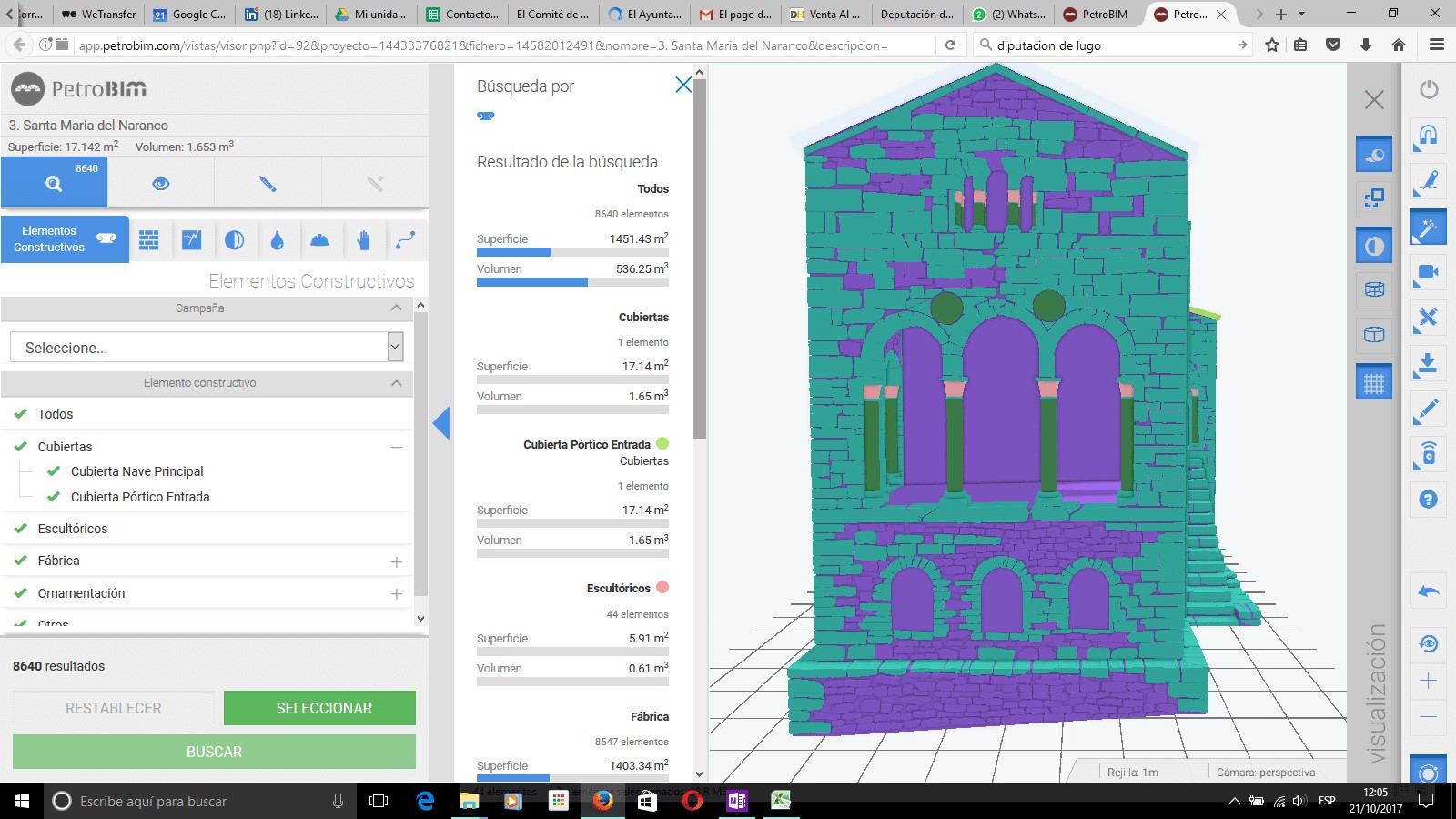This screenshot has height=819, width=1456.
Task: Click the brick wall filter icon
Action: pos(149,240)
